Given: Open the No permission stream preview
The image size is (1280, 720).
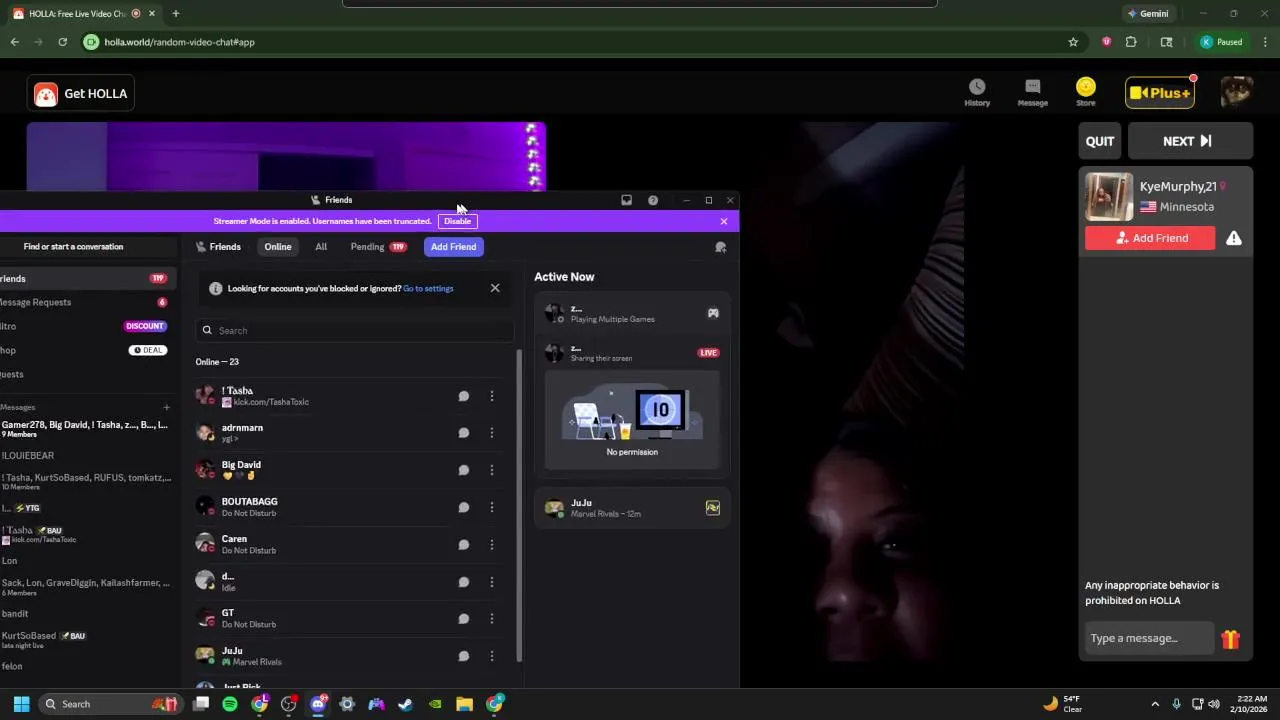Looking at the screenshot, I should tap(632, 419).
